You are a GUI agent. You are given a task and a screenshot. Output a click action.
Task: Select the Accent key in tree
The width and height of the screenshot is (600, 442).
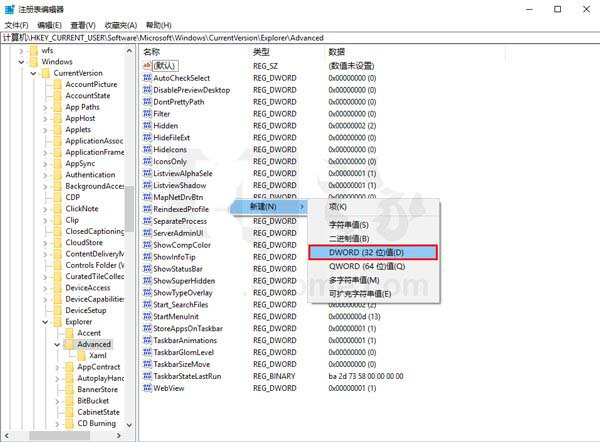tap(89, 333)
